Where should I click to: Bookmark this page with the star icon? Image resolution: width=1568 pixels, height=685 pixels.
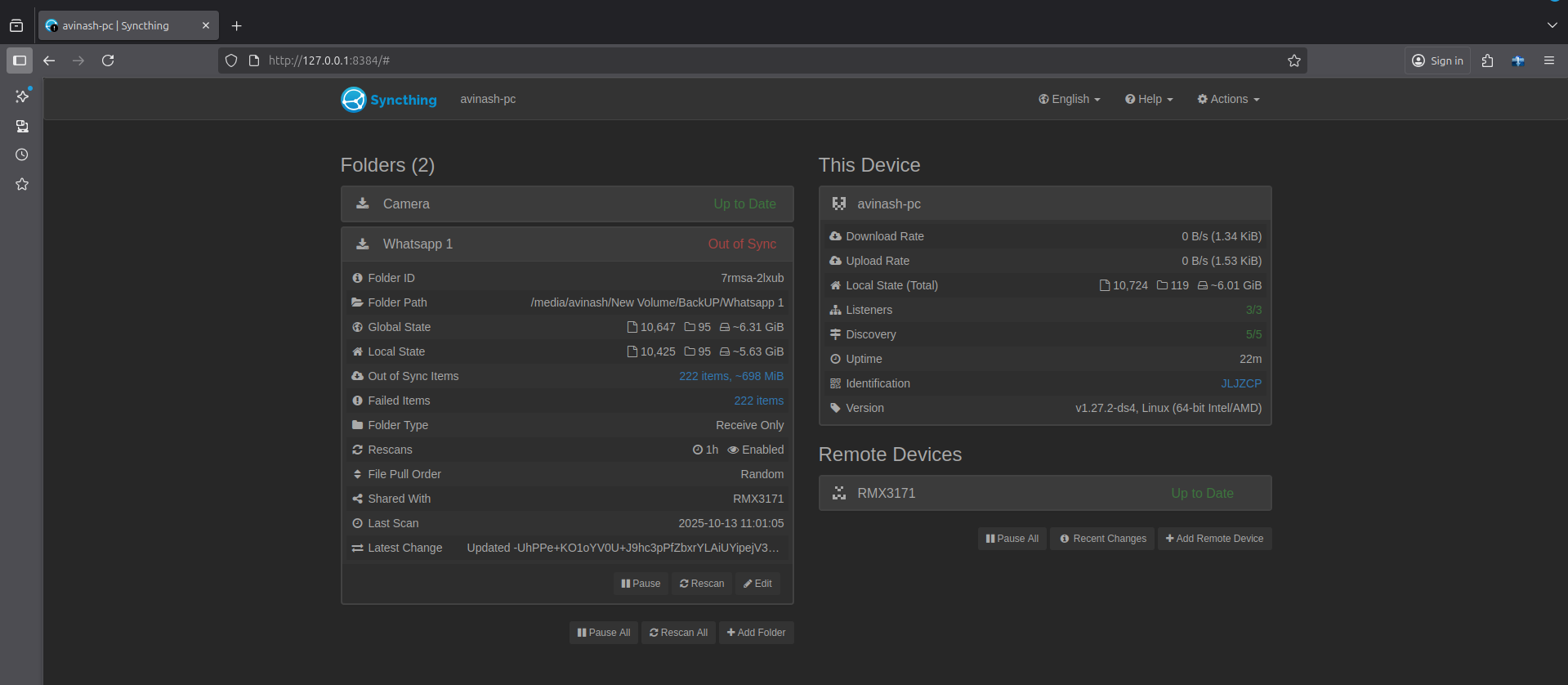coord(1293,60)
